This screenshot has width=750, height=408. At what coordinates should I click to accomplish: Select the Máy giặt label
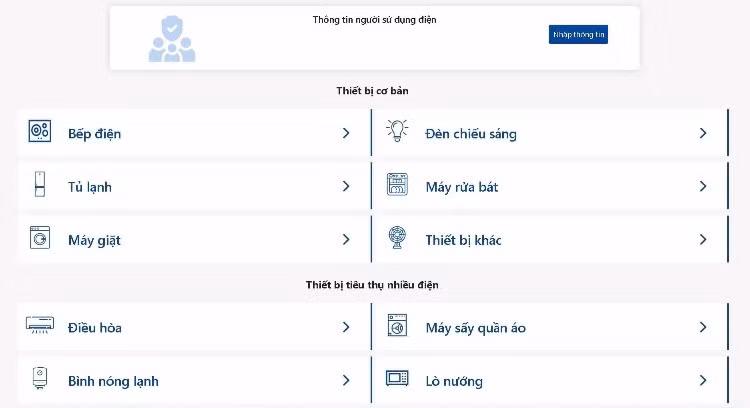[x=94, y=240]
